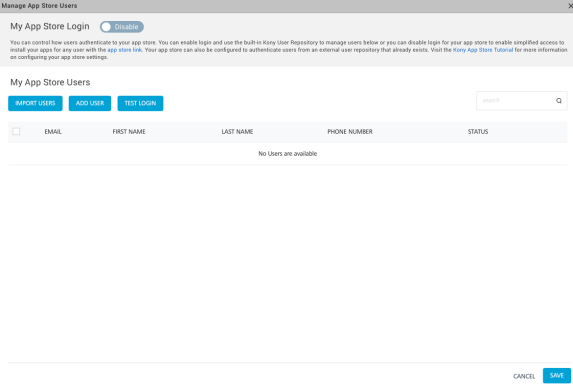Click the Cancel button
Image resolution: width=573 pixels, height=387 pixels.
pos(524,376)
